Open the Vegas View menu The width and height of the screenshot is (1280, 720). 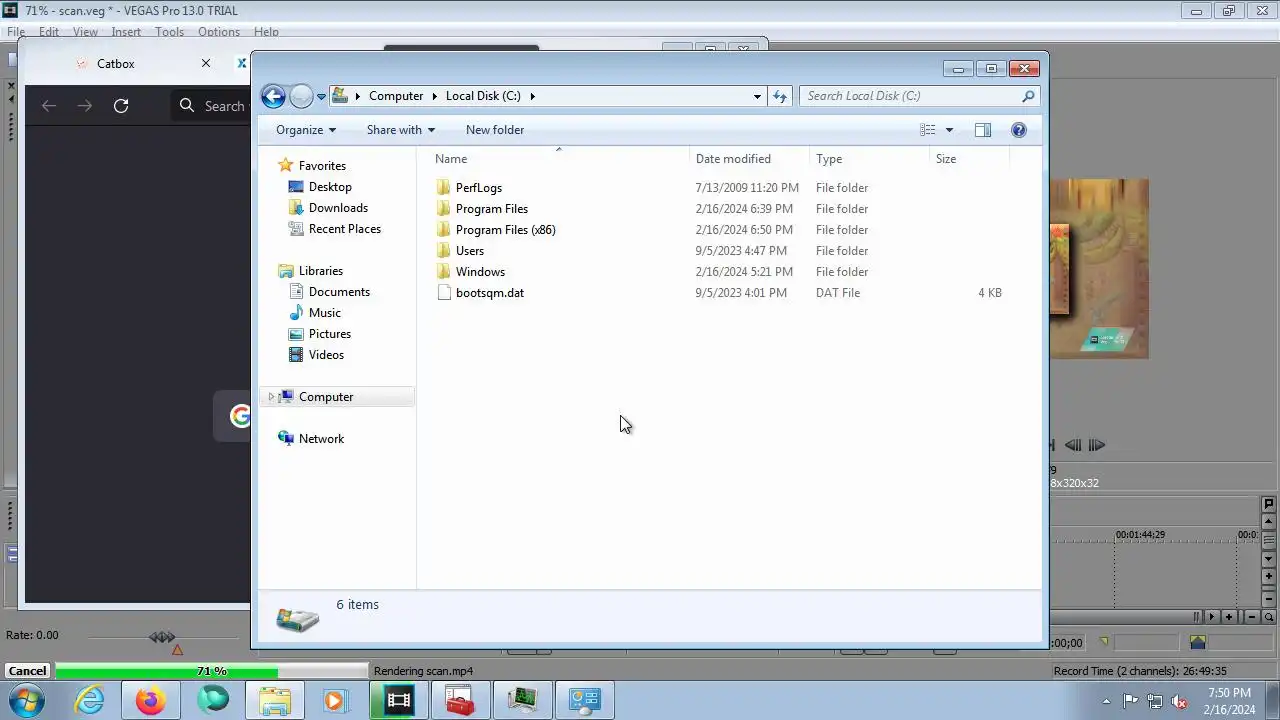(x=85, y=32)
